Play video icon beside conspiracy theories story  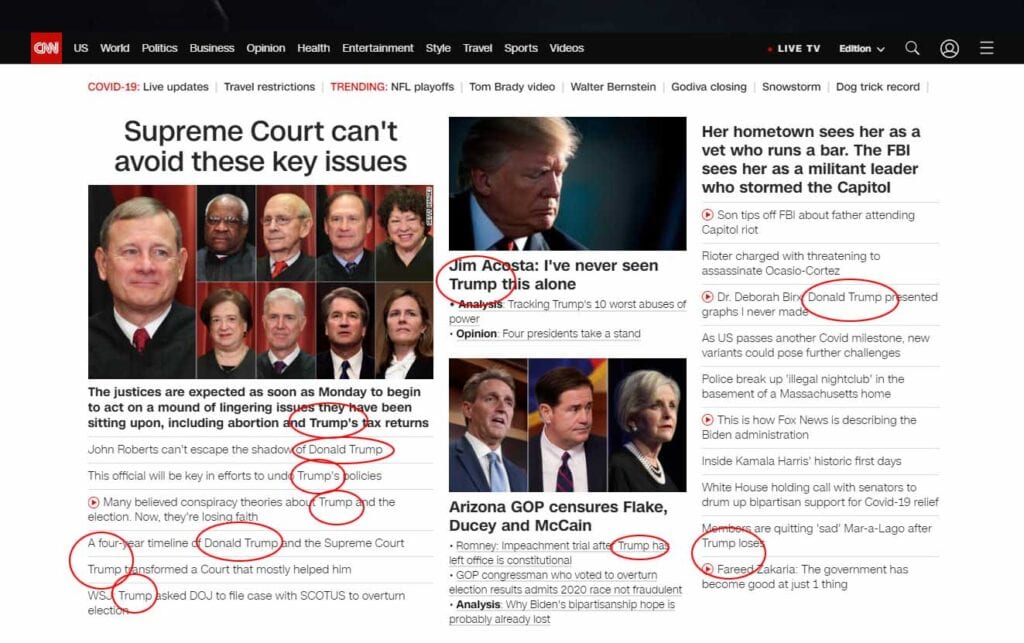pyautogui.click(x=93, y=502)
